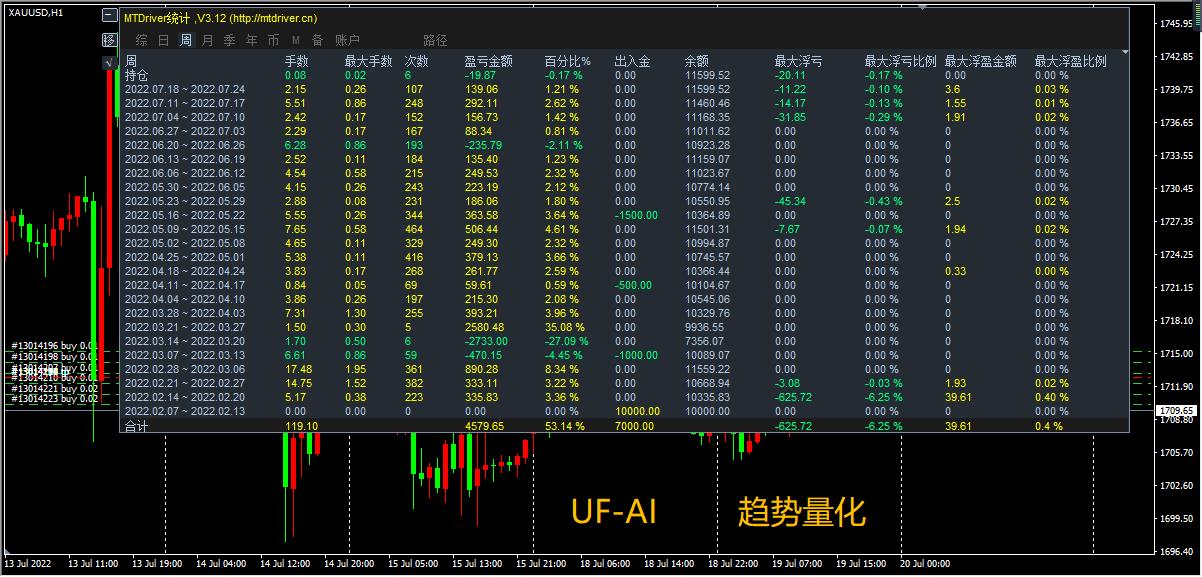
Task: Click the 路径 path tab
Action: [435, 40]
